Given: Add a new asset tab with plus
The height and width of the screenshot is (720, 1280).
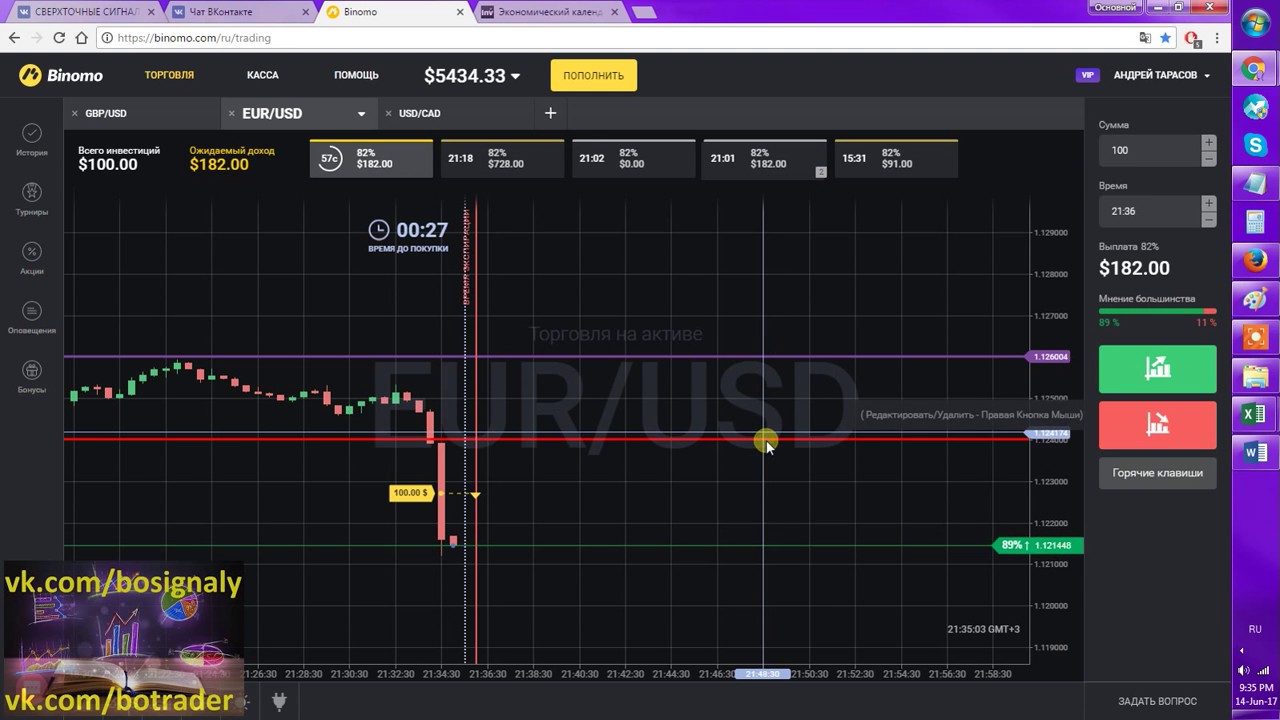Looking at the screenshot, I should coord(550,113).
